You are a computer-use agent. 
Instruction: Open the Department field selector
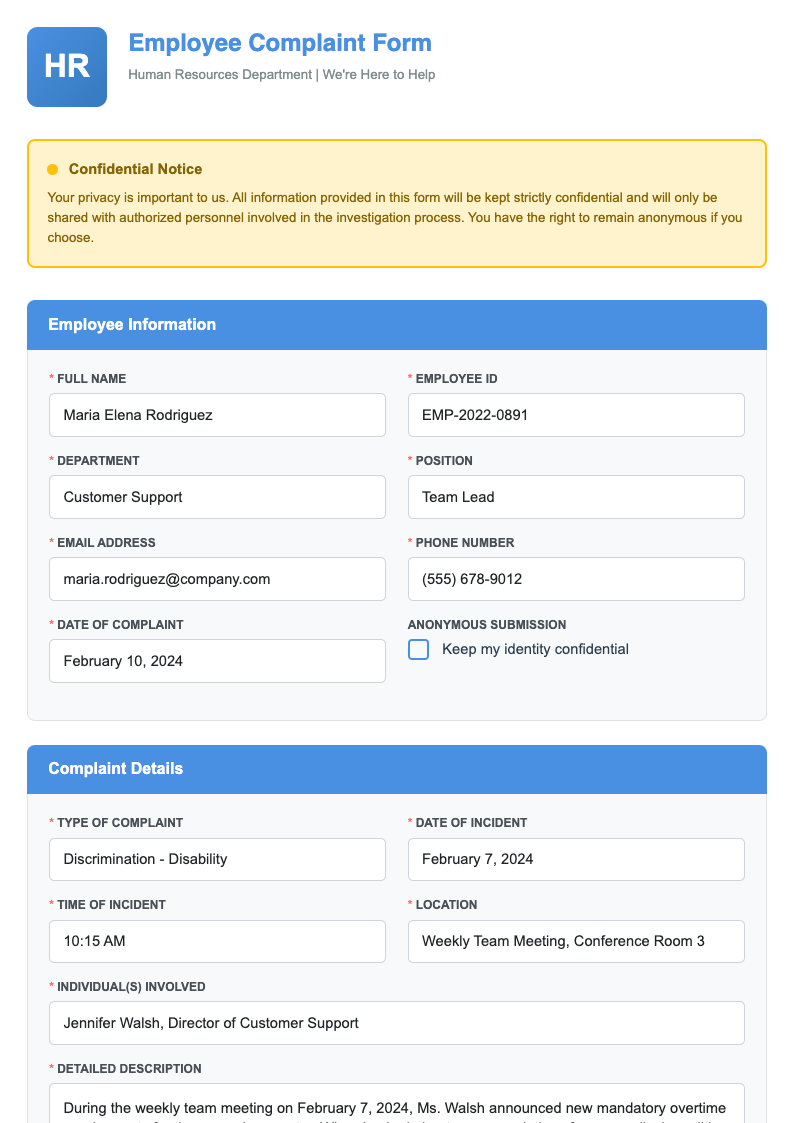[217, 497]
